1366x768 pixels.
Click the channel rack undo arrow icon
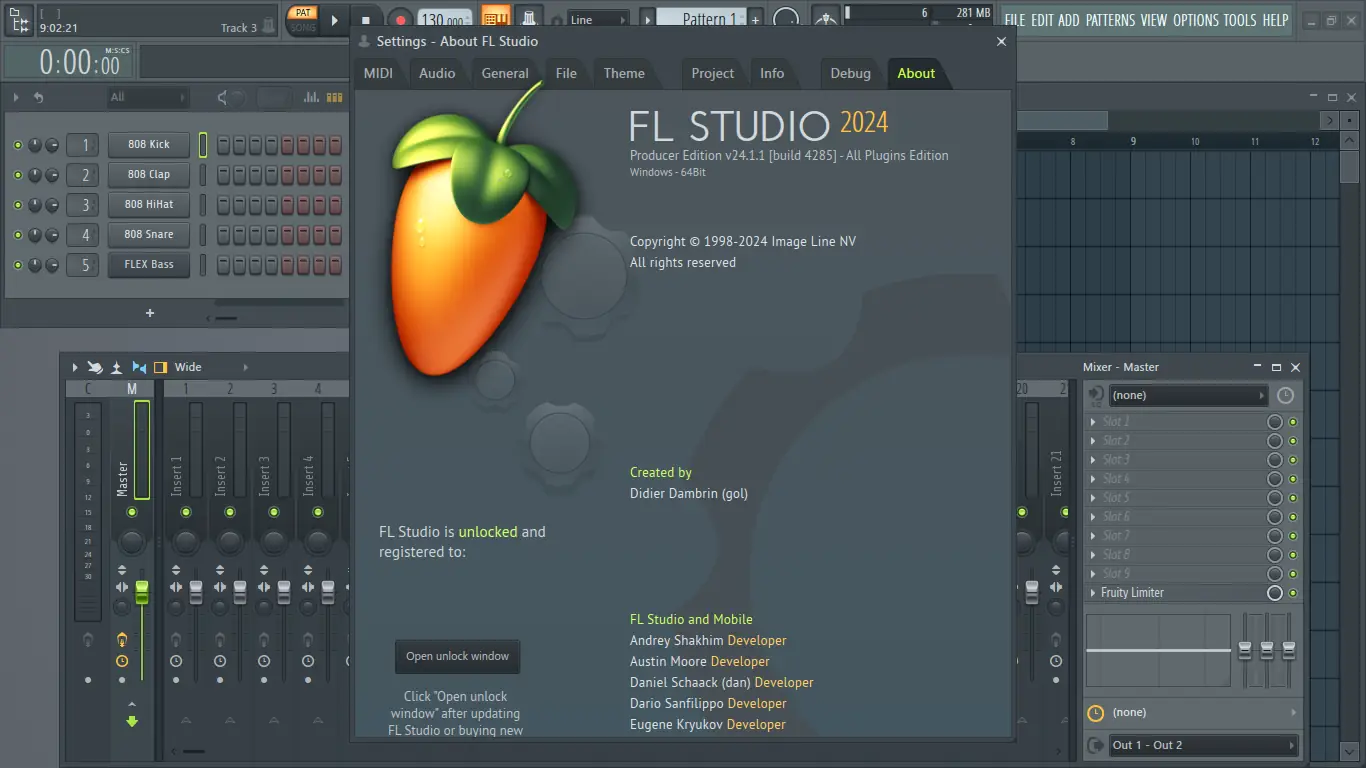(x=38, y=97)
